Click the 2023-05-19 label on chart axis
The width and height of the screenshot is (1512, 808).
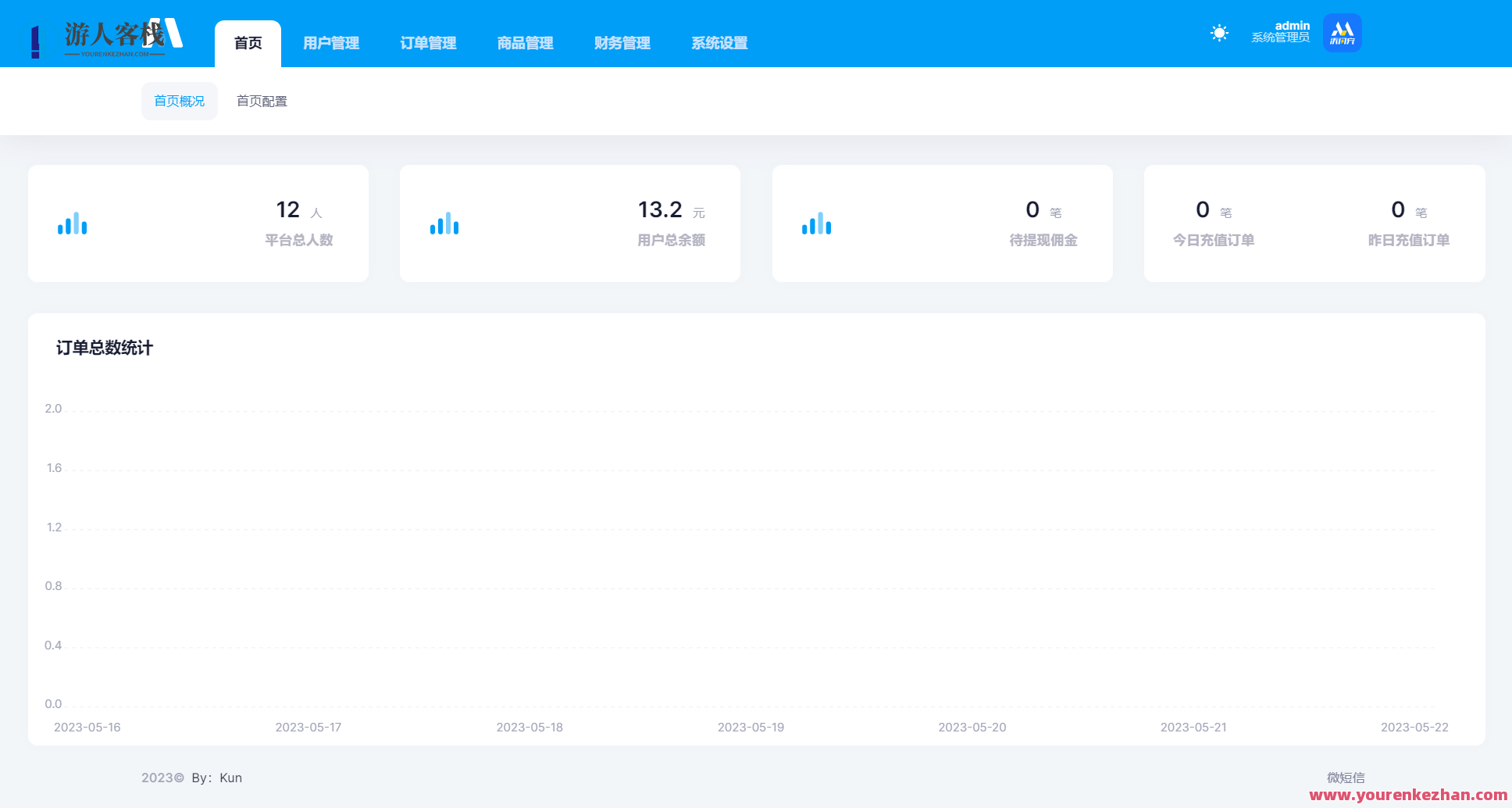tap(751, 727)
